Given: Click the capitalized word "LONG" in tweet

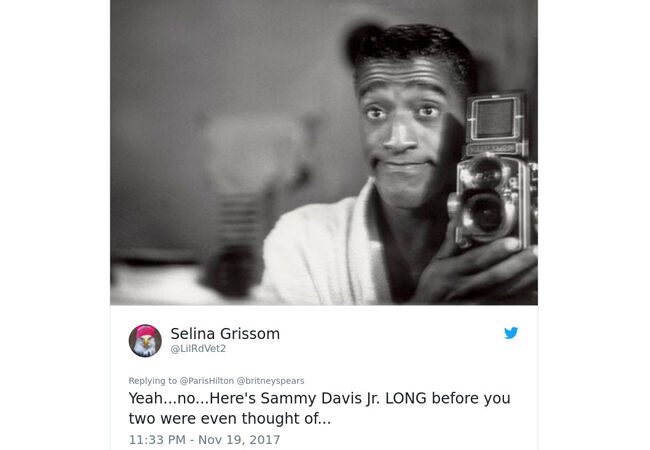Looking at the screenshot, I should [x=406, y=398].
